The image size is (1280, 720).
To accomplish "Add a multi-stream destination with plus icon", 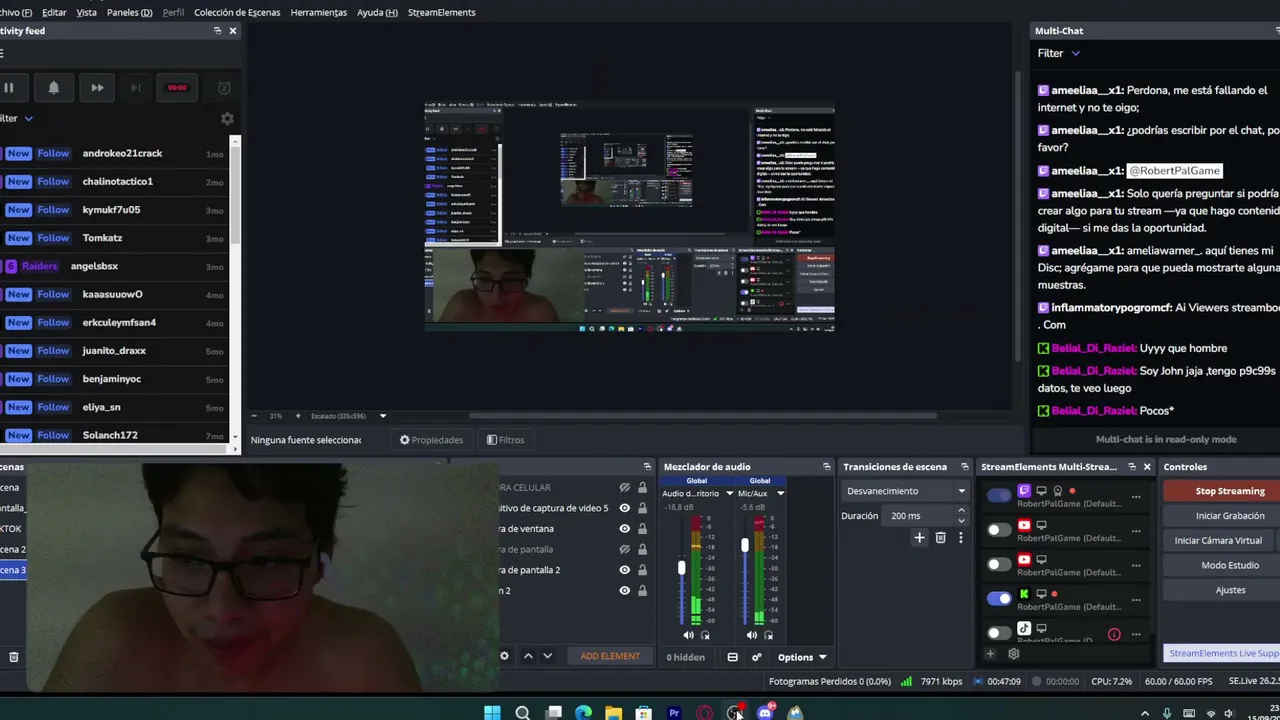I will click(x=990, y=654).
